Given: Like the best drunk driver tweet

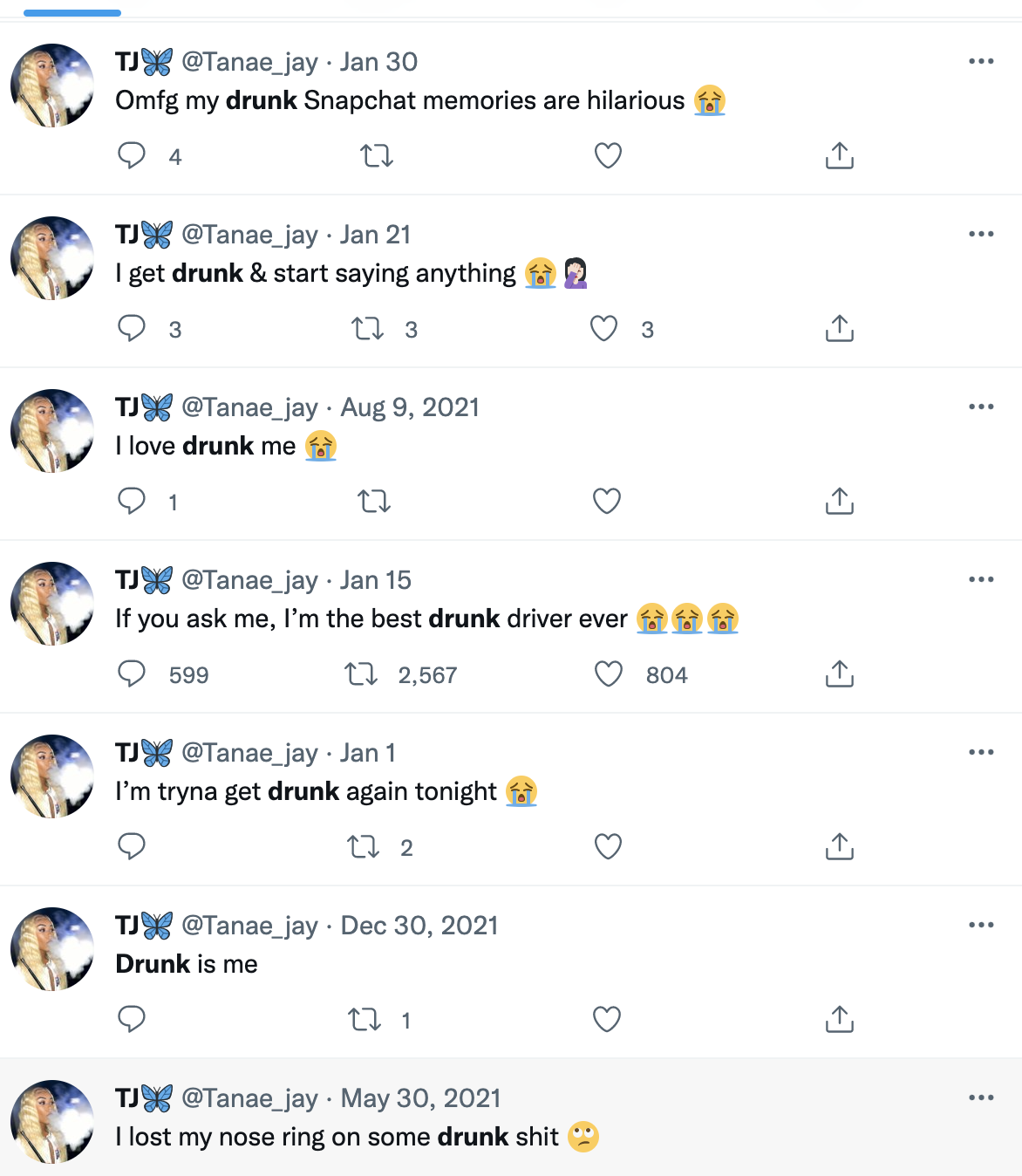Looking at the screenshot, I should [608, 674].
